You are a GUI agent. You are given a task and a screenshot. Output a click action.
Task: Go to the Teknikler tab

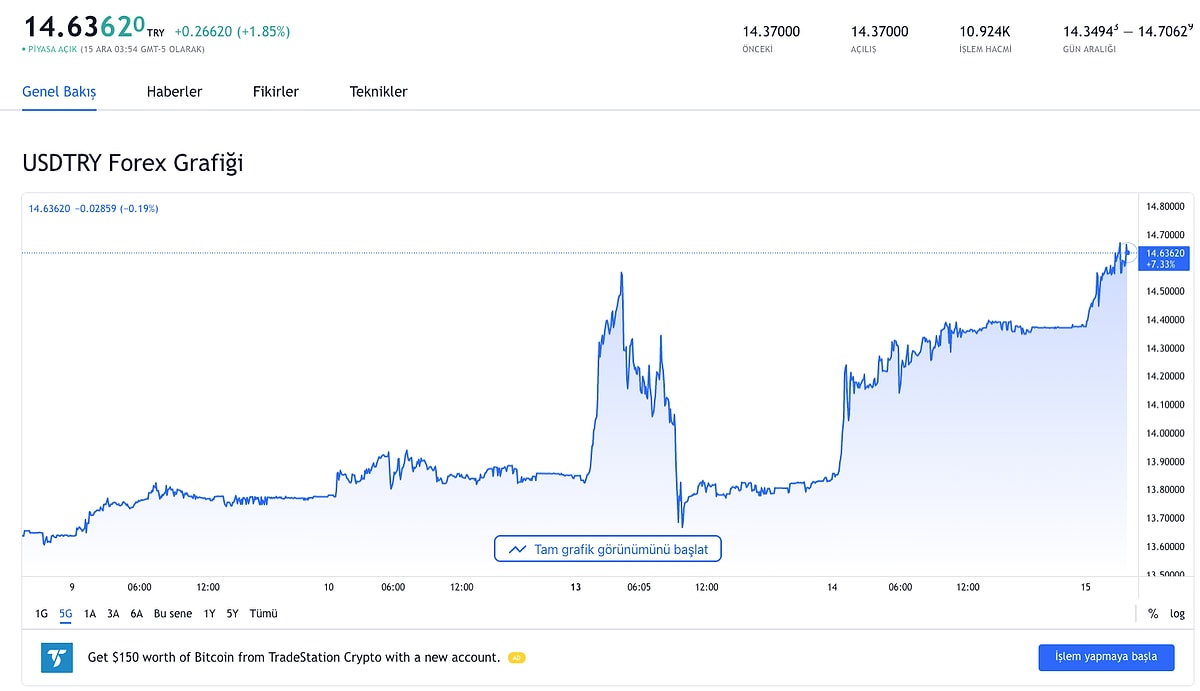coord(378,92)
